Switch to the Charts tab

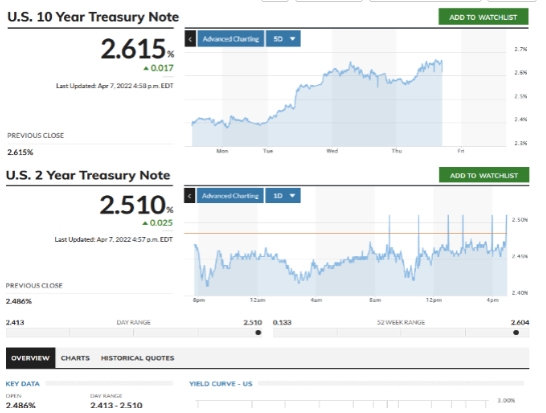coord(75,358)
